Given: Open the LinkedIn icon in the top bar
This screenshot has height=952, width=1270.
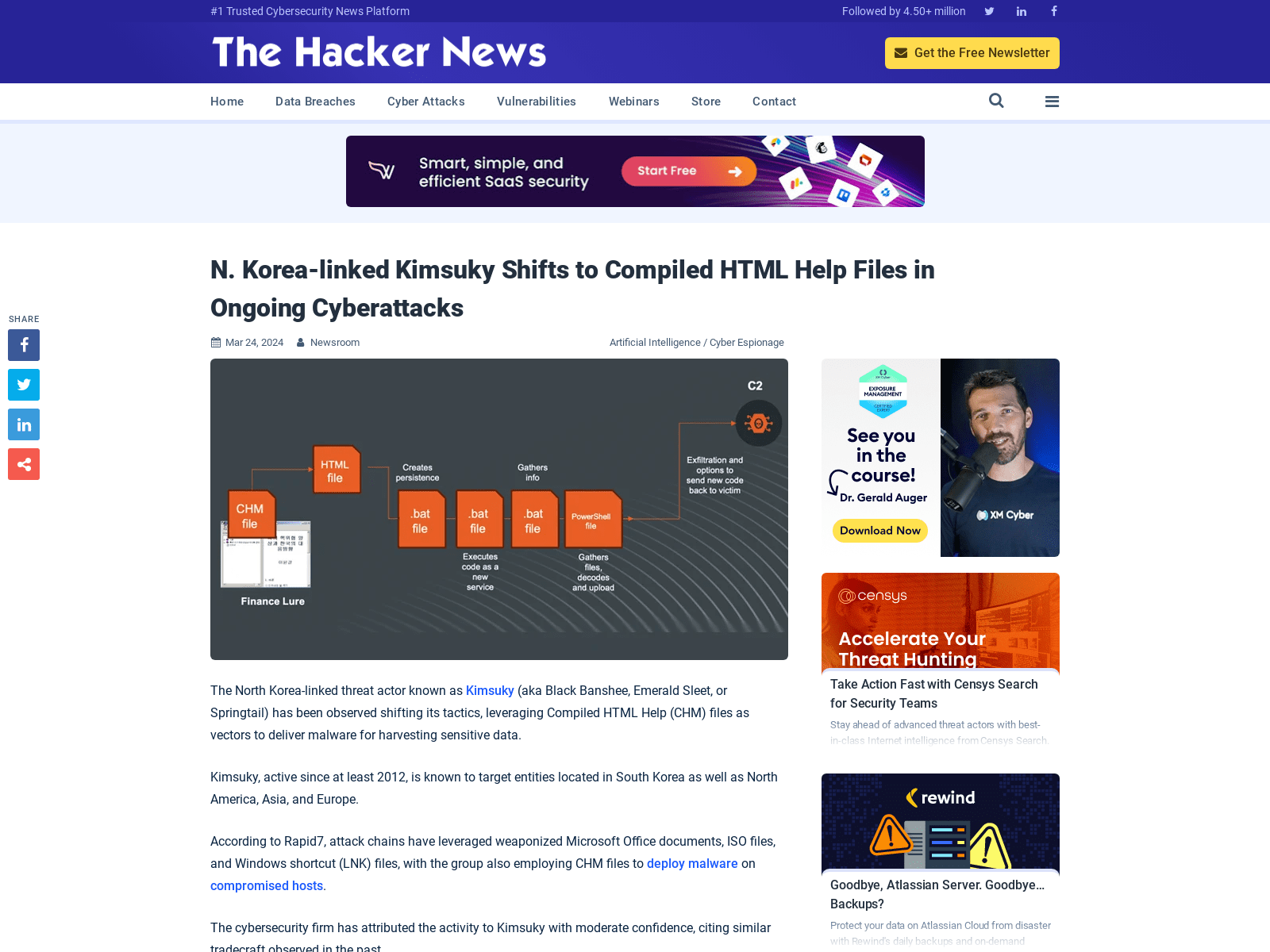Looking at the screenshot, I should tap(1022, 11).
